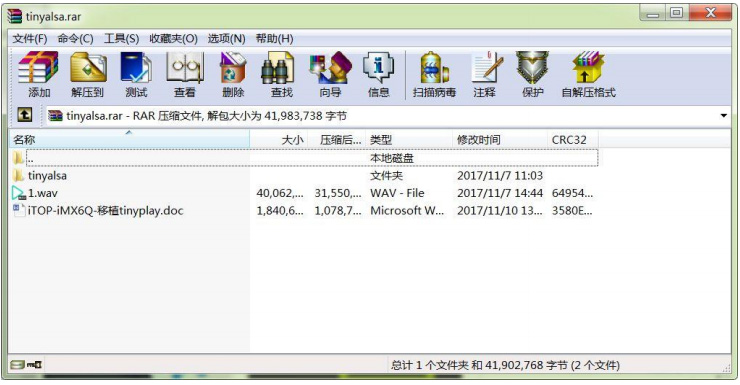This screenshot has height=385, width=740.
Task: Click the 文件夹 type cell of tinyalsa
Action: (387, 176)
